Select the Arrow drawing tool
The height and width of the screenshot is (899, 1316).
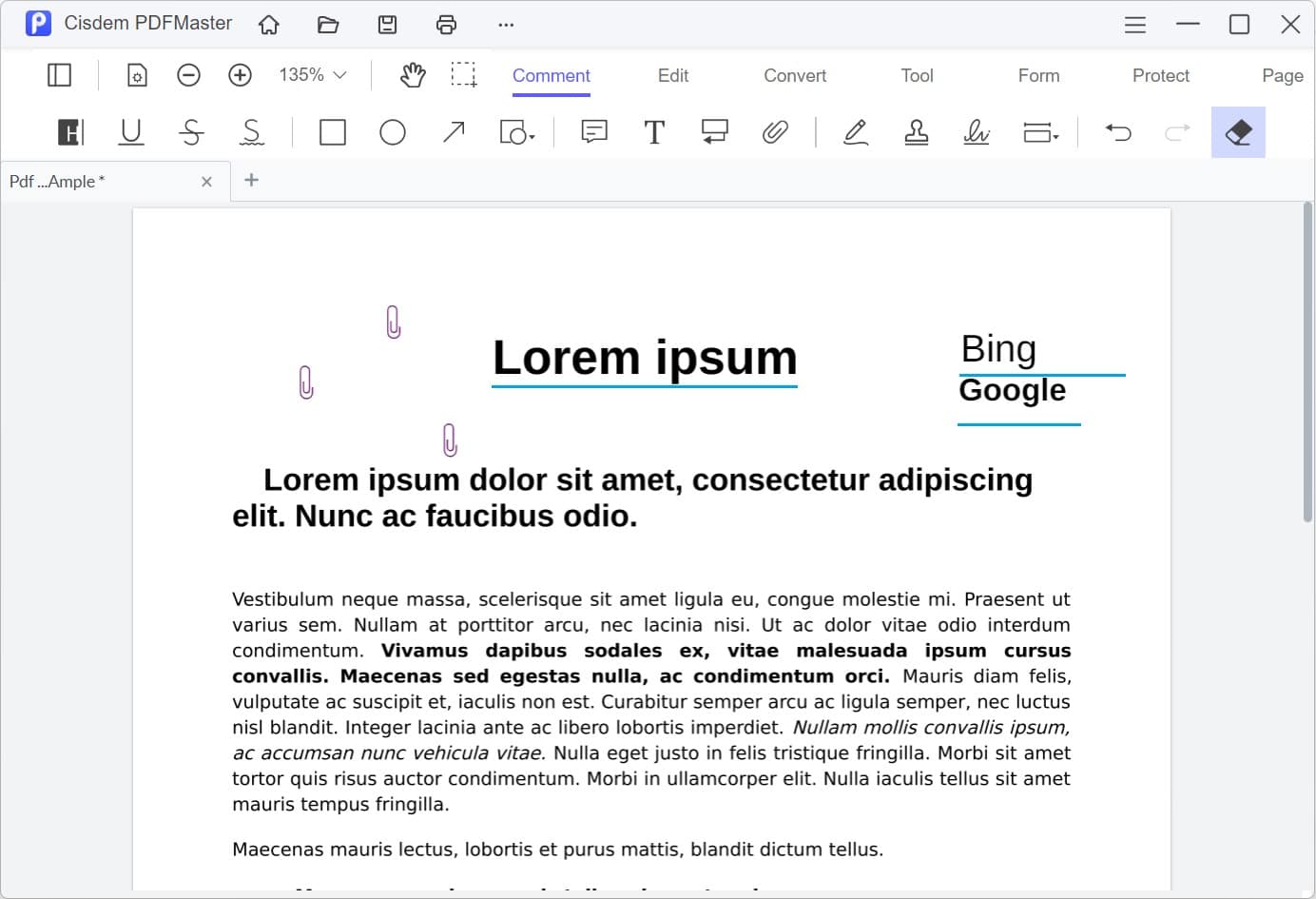pos(454,132)
